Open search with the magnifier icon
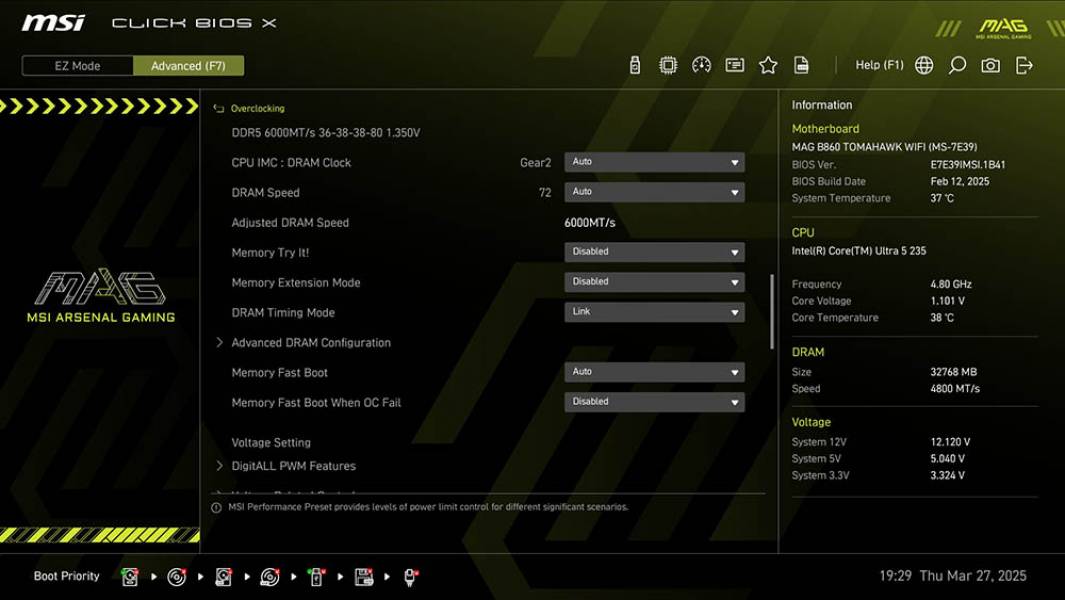 (957, 65)
